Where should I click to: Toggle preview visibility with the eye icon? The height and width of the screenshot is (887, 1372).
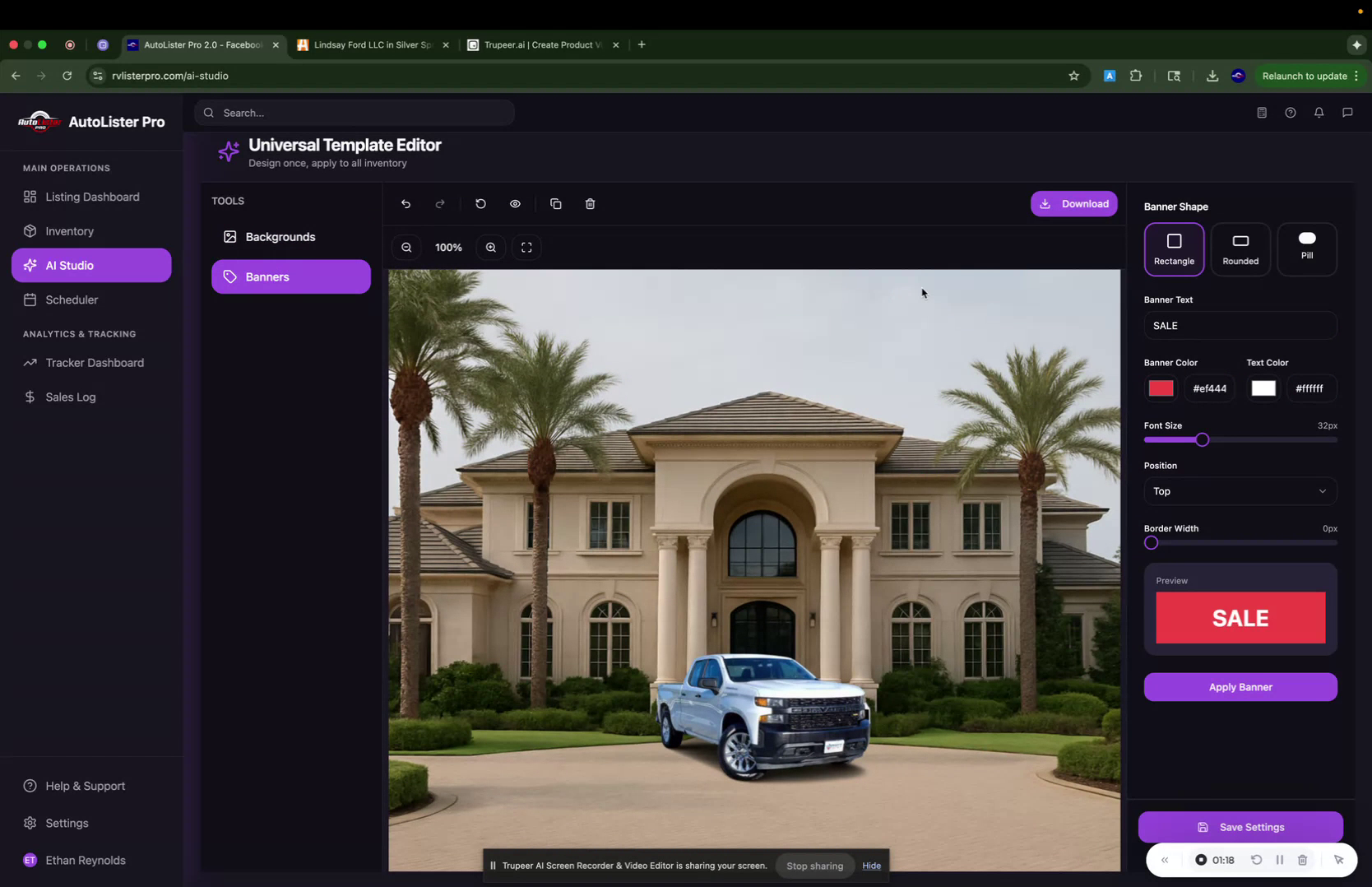[515, 203]
